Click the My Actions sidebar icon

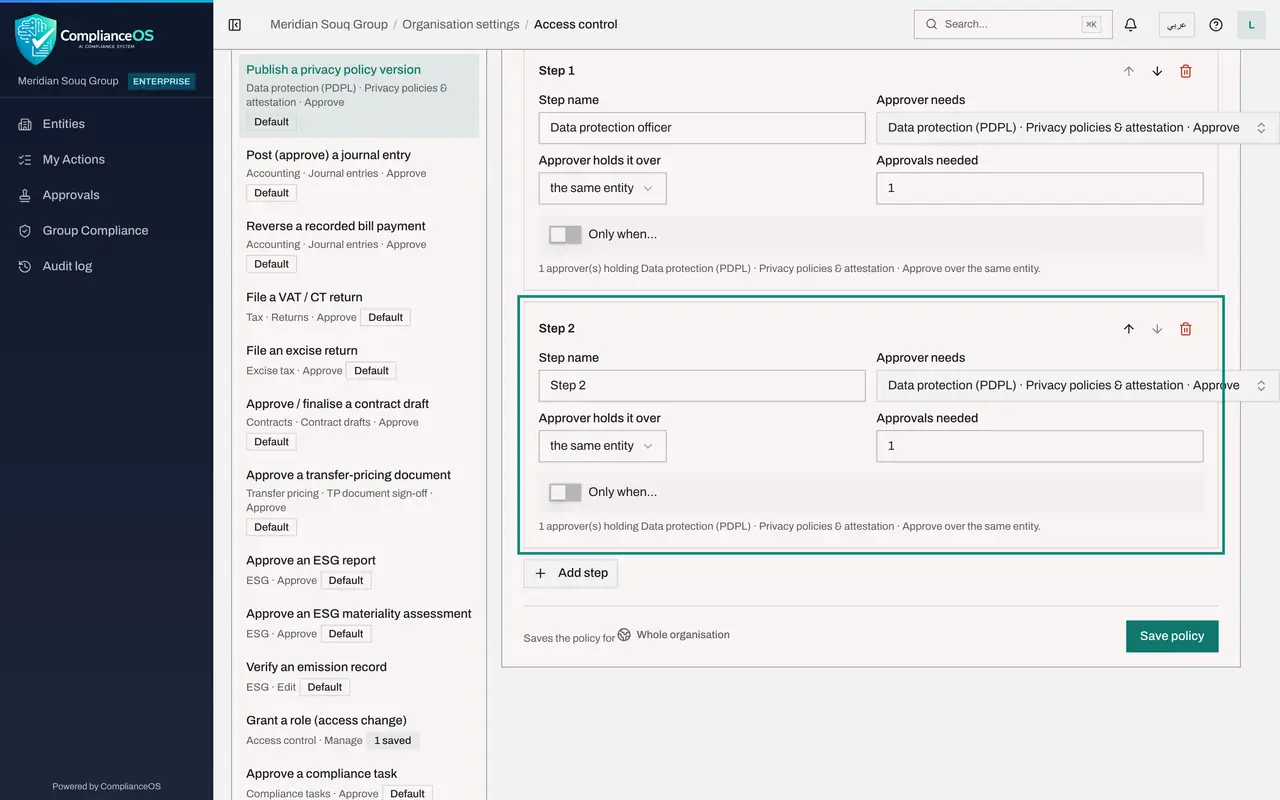pyautogui.click(x=25, y=160)
